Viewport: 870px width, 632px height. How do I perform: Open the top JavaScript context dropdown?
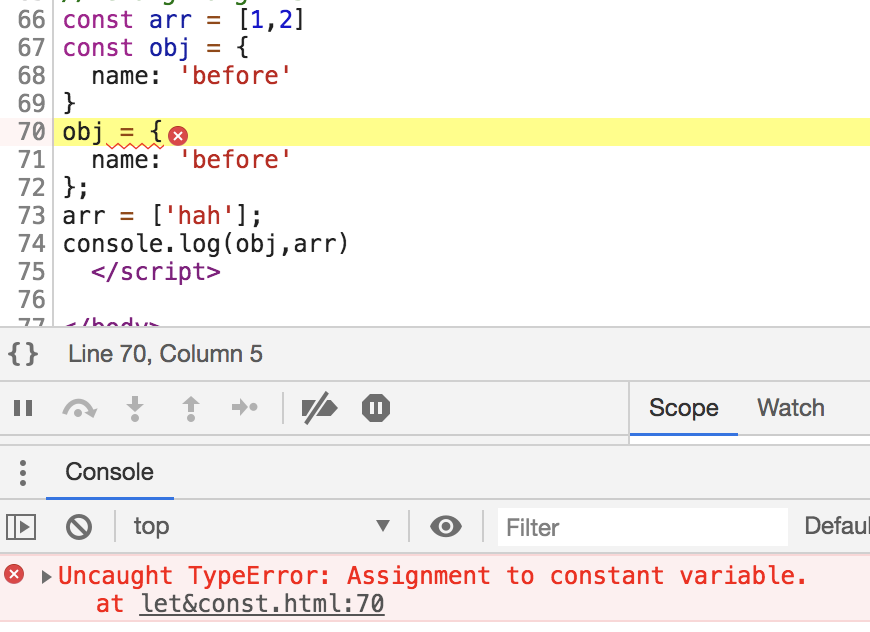[x=260, y=527]
